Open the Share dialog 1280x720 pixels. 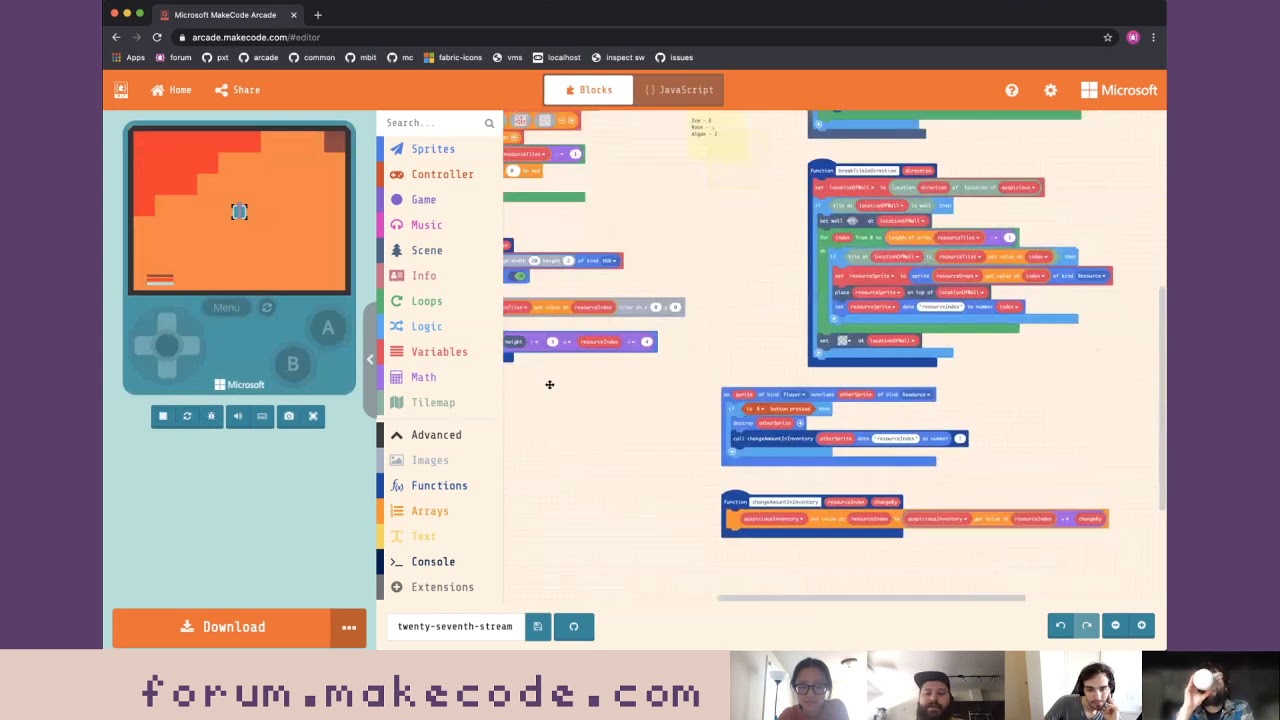(237, 90)
